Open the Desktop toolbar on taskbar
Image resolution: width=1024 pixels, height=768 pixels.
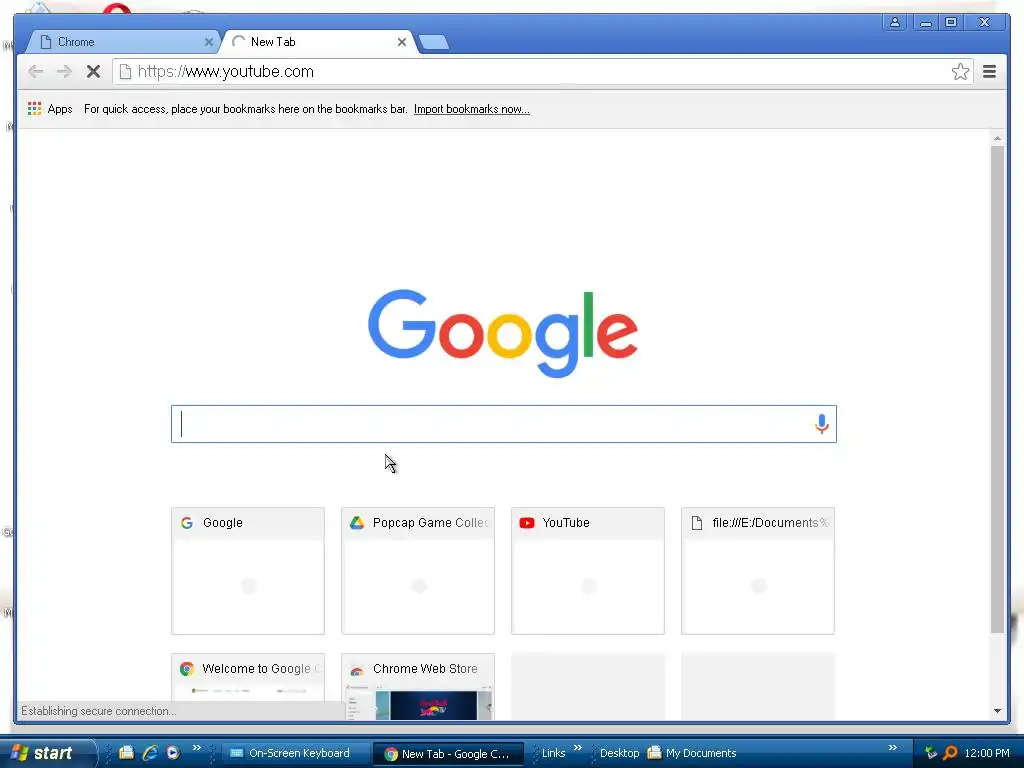click(x=619, y=753)
